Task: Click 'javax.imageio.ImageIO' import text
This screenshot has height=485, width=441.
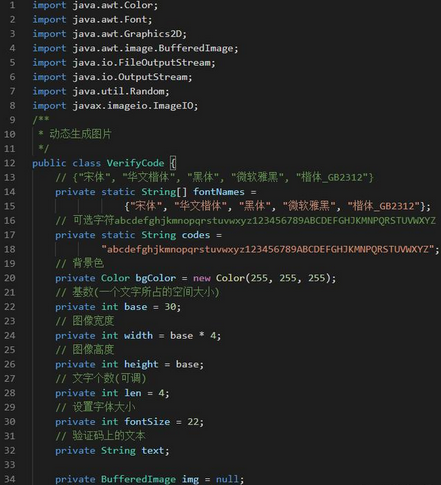Action: (x=133, y=105)
